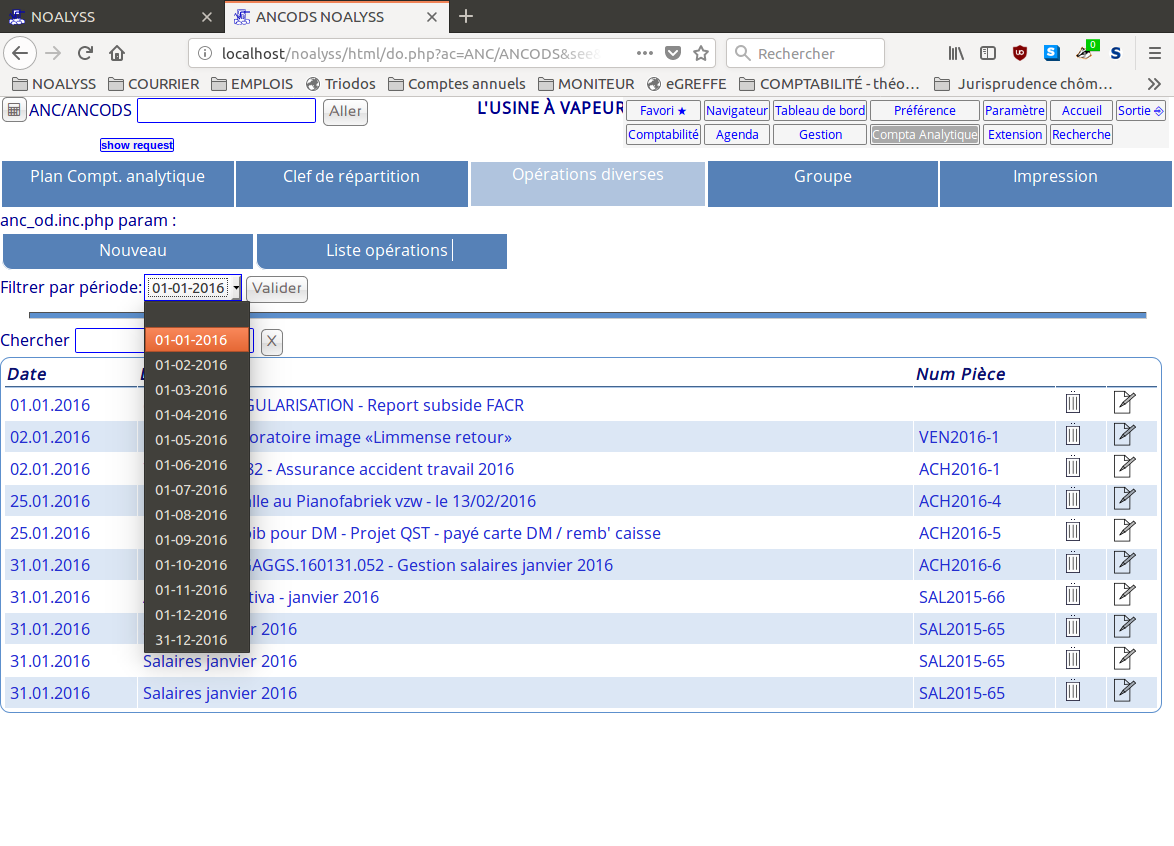
Task: Click the Nouveau button
Action: [132, 251]
